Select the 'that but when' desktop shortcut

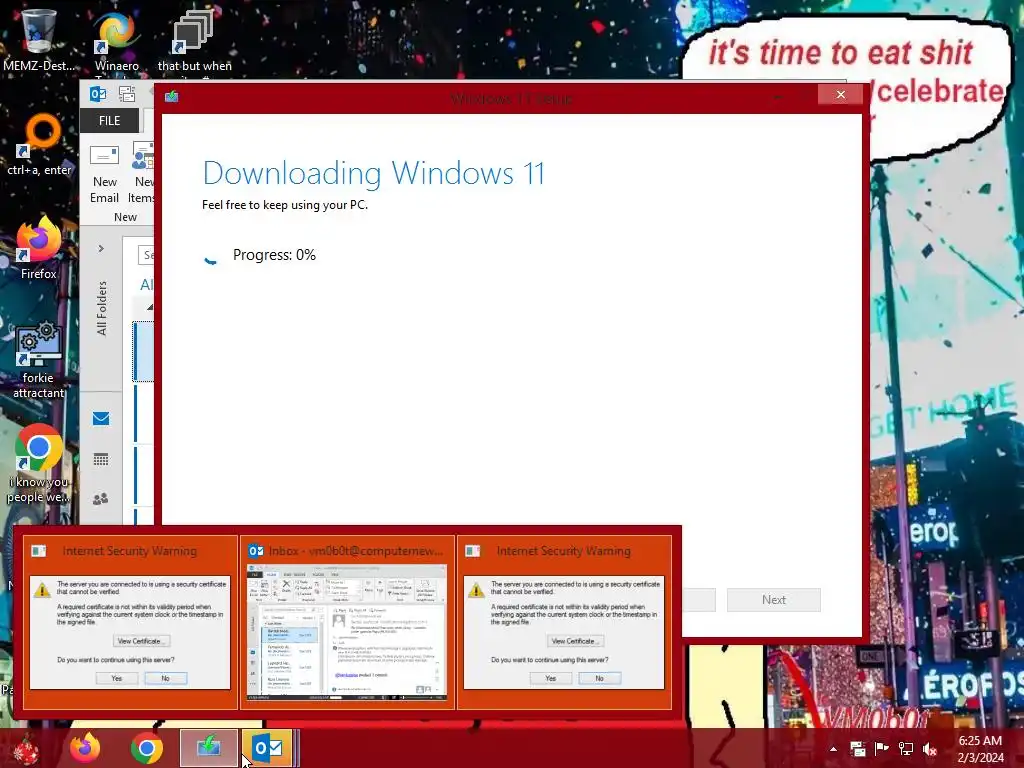(x=194, y=39)
